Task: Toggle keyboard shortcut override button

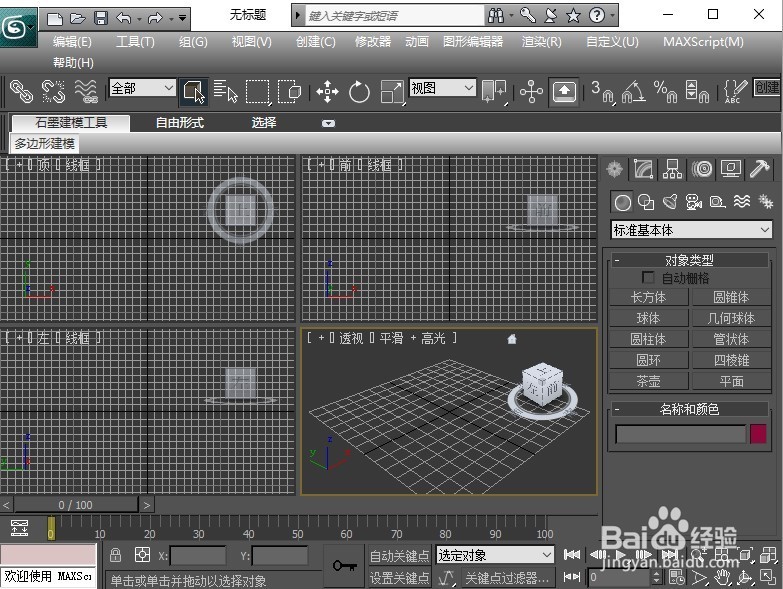Action: click(x=564, y=92)
